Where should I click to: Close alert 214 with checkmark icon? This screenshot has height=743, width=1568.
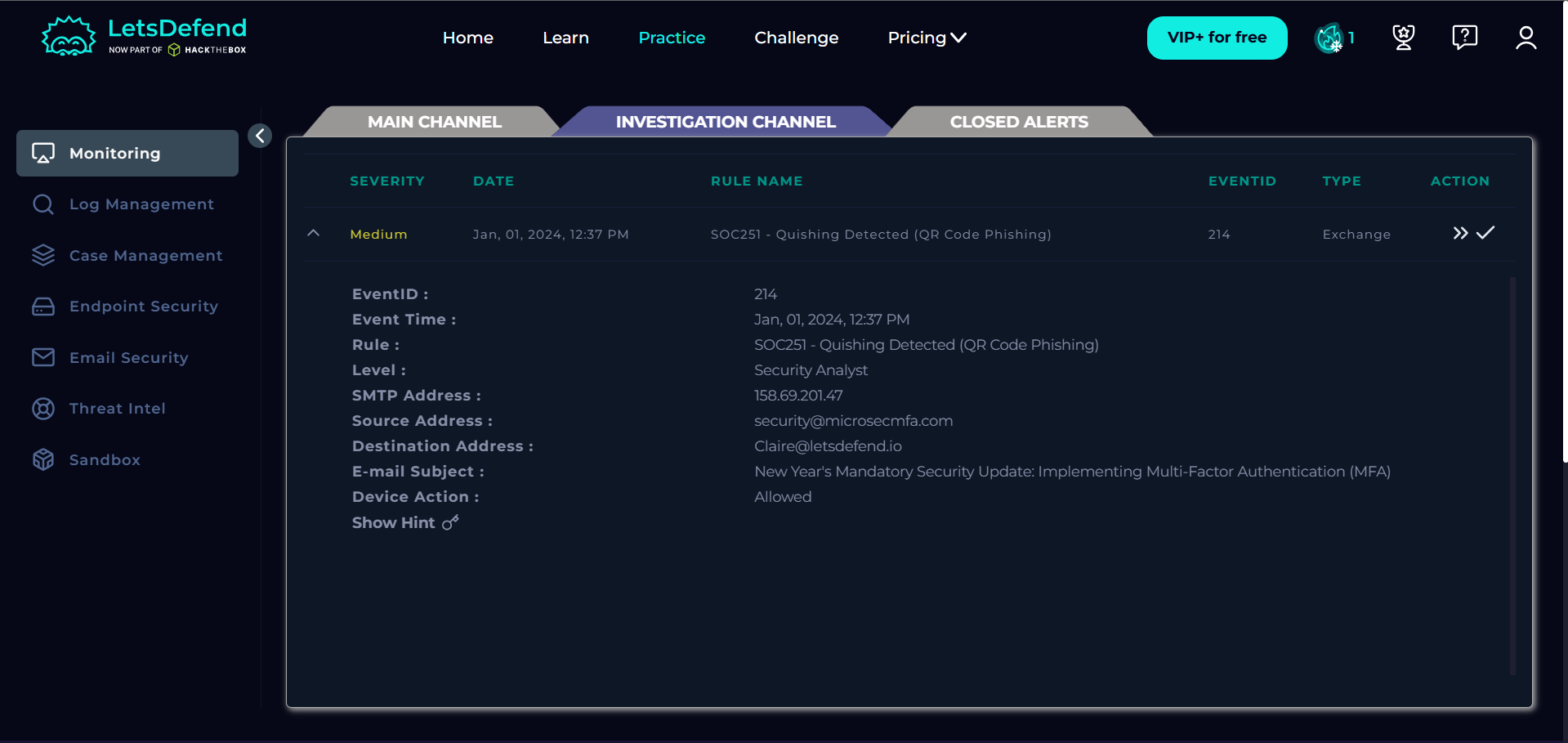(1485, 233)
